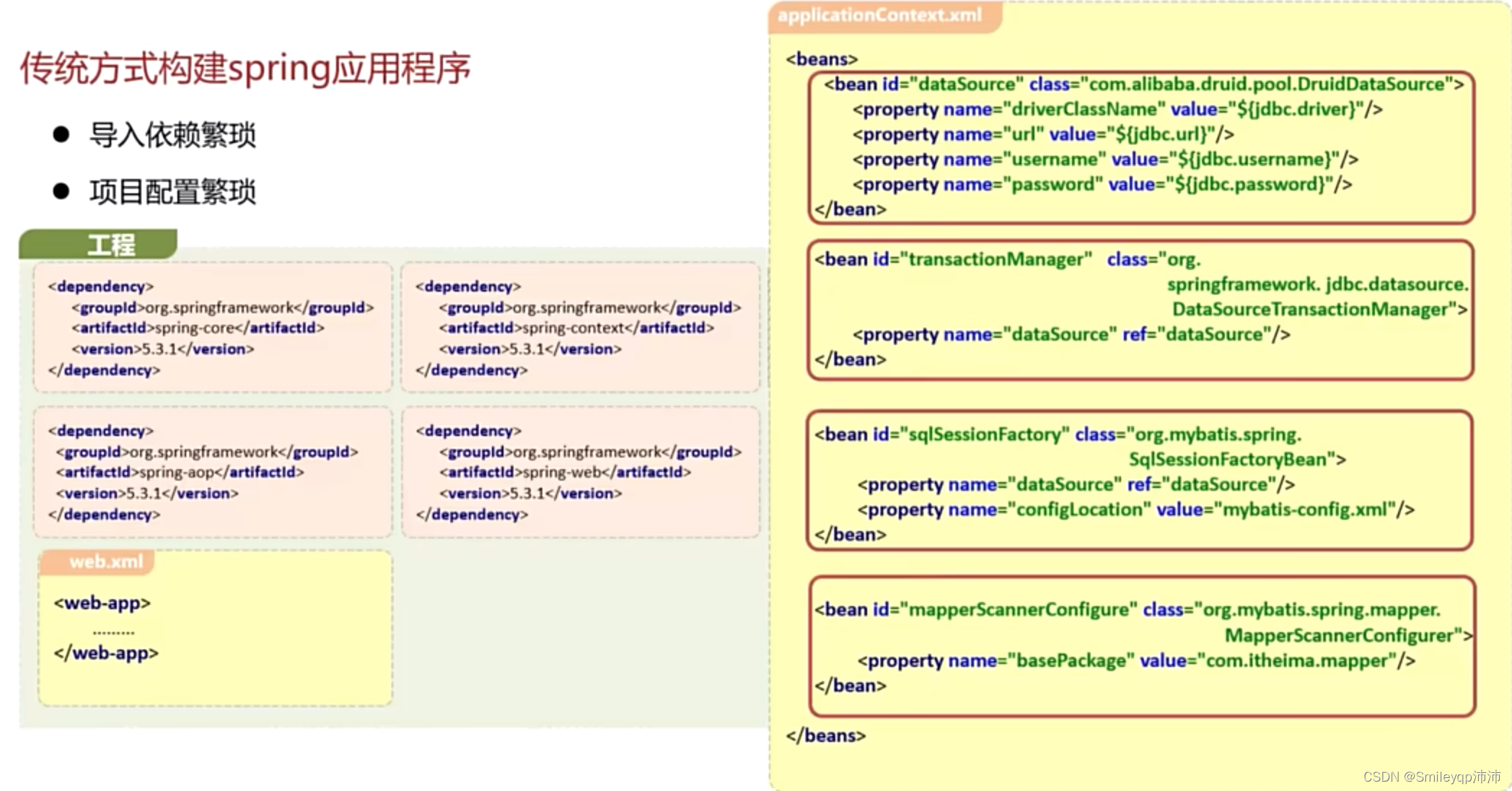Select the dataSource ref property in the sqlSessionFactory bean
Viewport: 1512px width, 791px height.
pos(1076,485)
